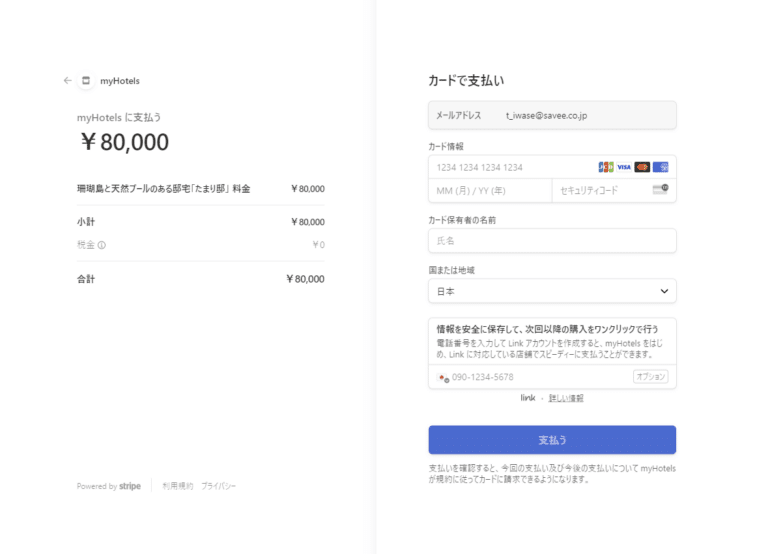Open the 利用規約 terms link
Screen dimensions: 770x554
point(178,486)
